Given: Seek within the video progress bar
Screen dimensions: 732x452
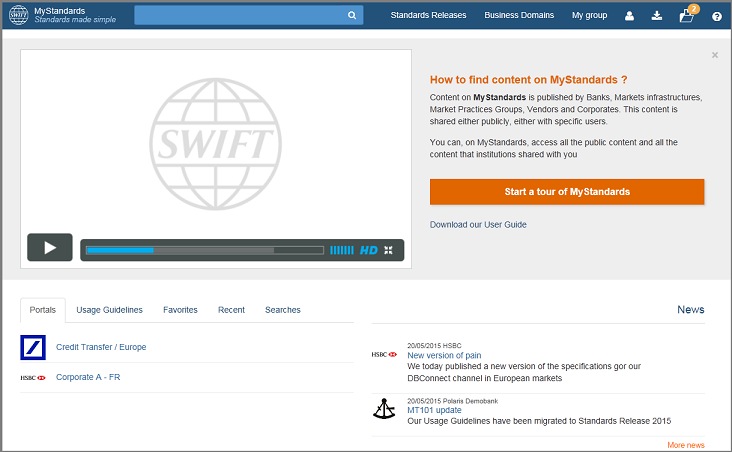Looking at the screenshot, I should coord(205,250).
